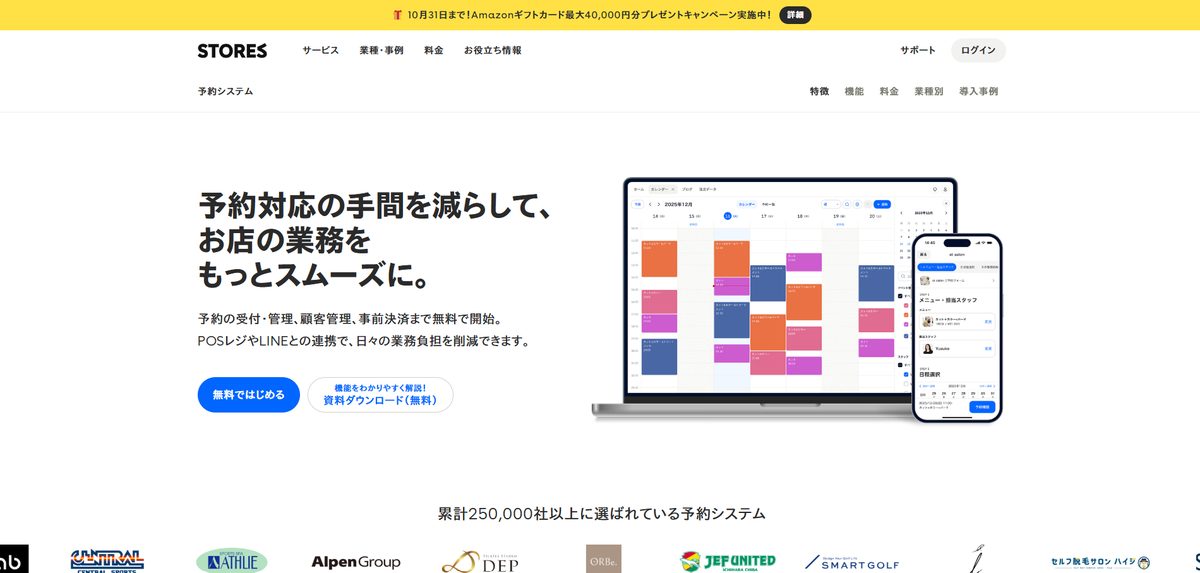Viewport: 1200px width, 573px height.
Task: Click the paragraph starting 予約の受付・管理
Action: click(364, 330)
